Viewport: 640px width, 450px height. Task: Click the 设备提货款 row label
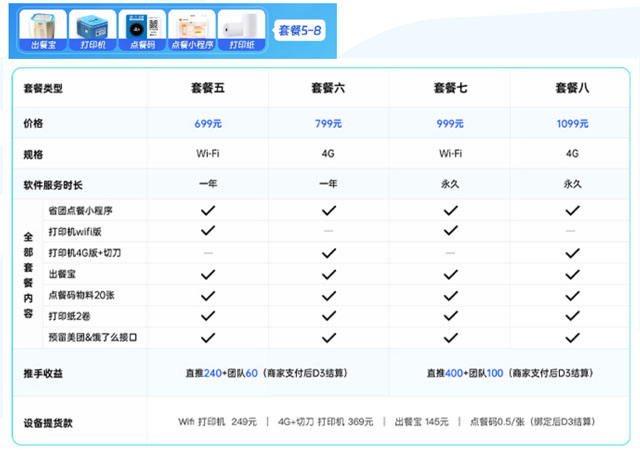point(48,422)
